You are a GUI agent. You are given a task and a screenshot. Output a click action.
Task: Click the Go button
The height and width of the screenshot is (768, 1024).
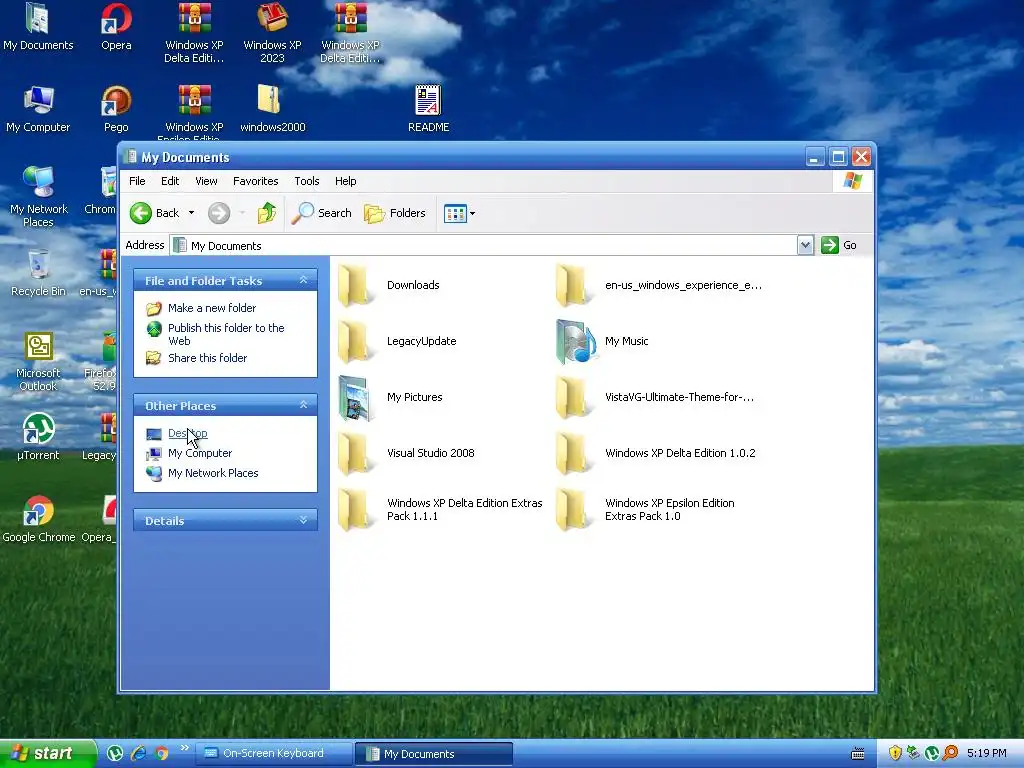[839, 246]
